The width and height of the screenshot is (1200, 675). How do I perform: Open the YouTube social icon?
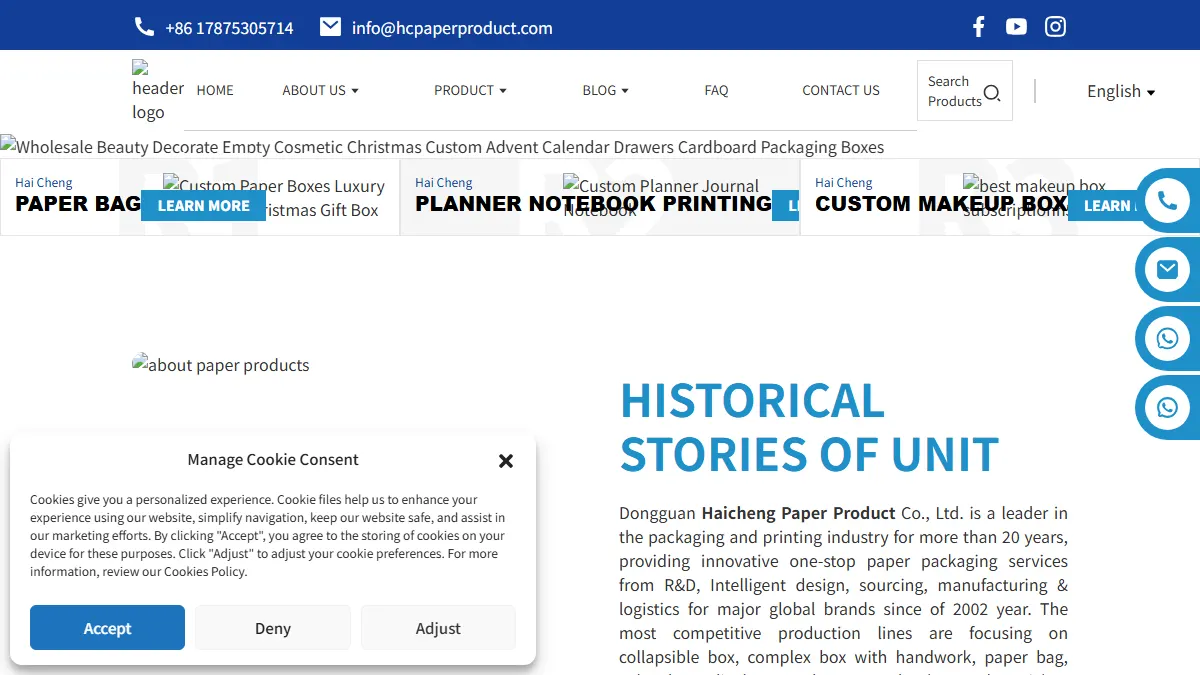1016,27
